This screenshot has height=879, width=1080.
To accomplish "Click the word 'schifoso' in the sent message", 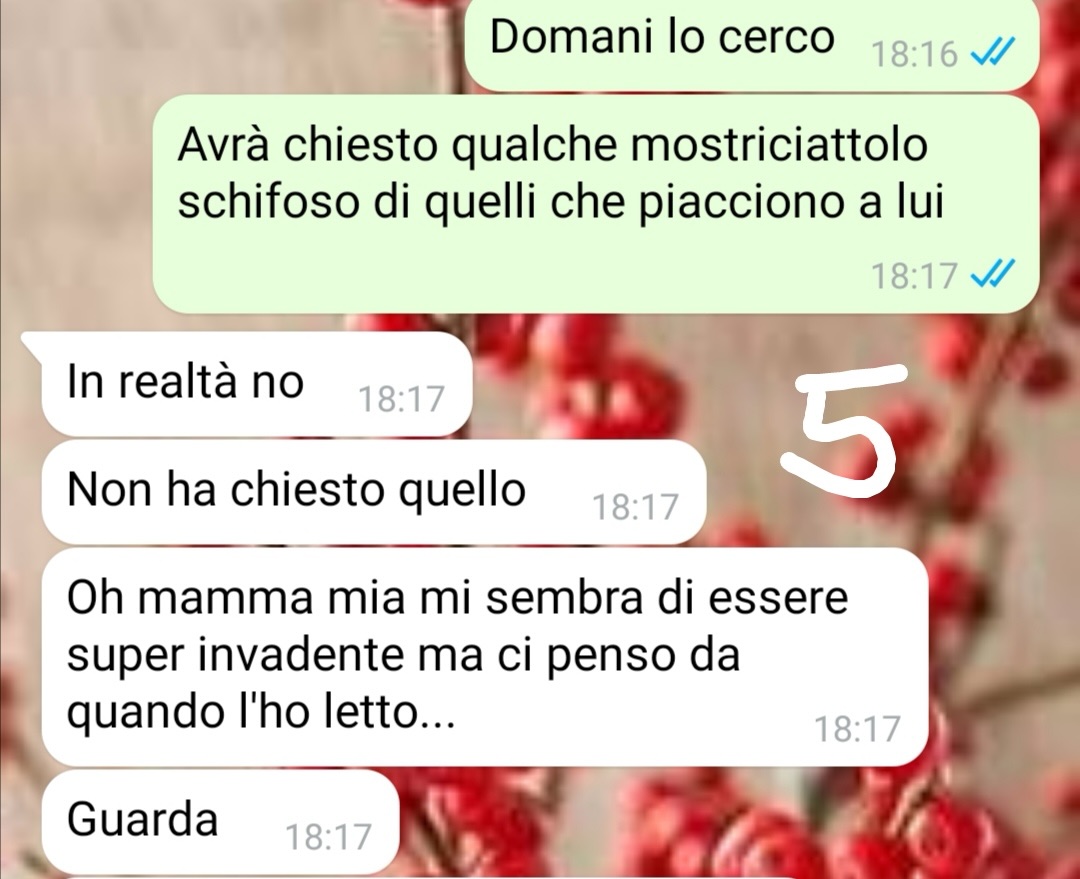I will [269, 201].
